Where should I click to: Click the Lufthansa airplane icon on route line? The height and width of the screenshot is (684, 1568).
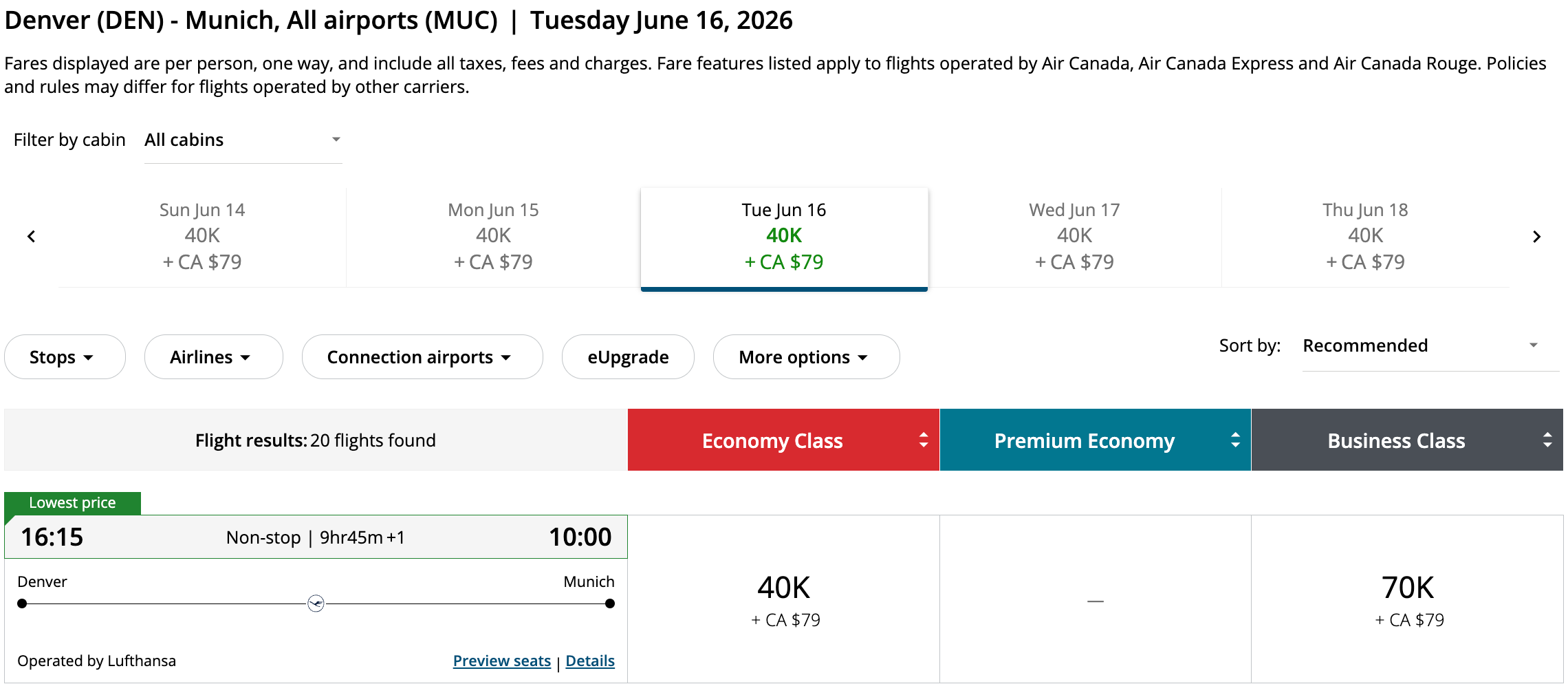(316, 603)
